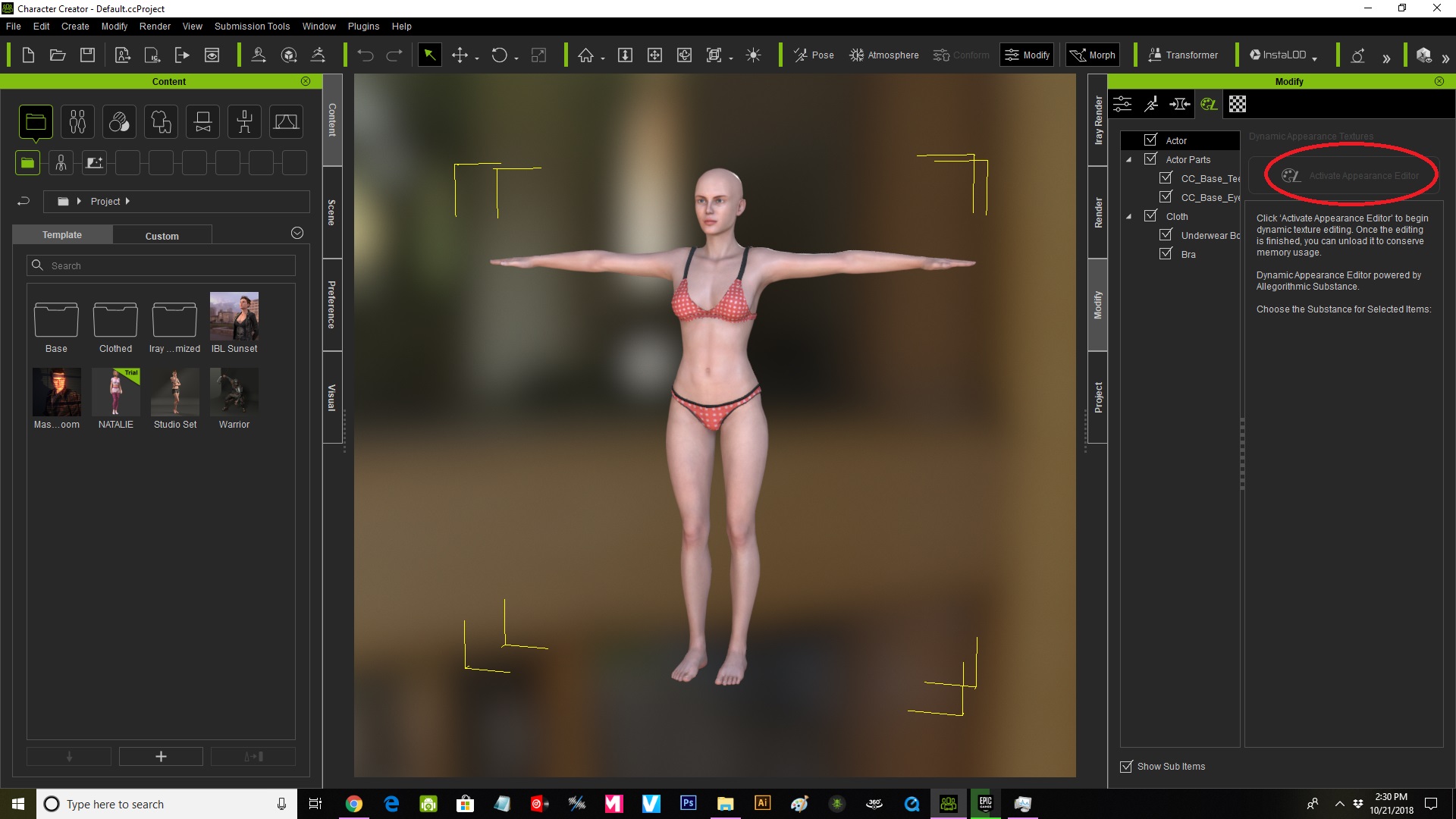Open the content options circle dropdown
Image resolution: width=1456 pixels, height=819 pixels.
pyautogui.click(x=297, y=234)
